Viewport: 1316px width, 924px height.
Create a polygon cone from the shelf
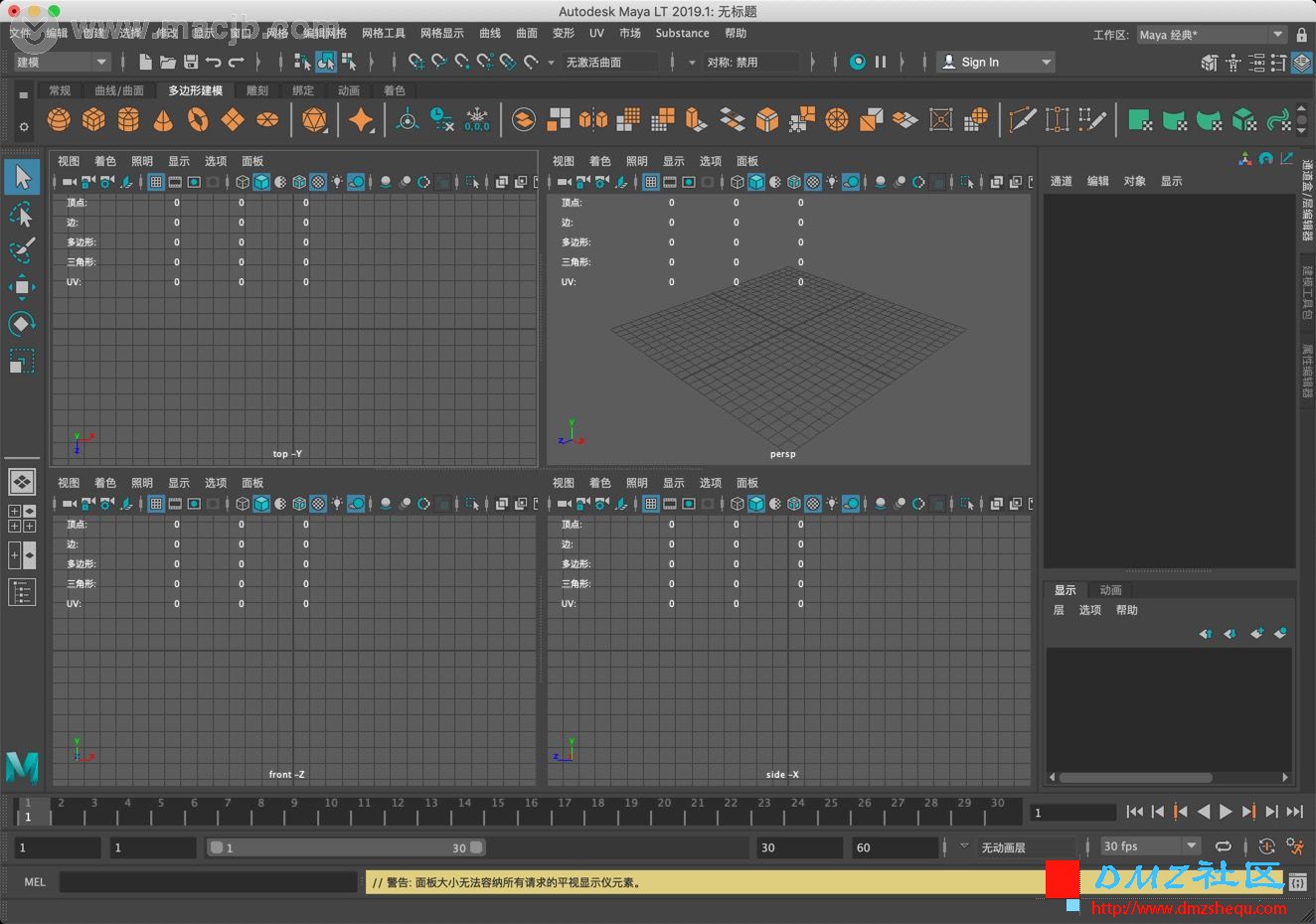click(163, 120)
